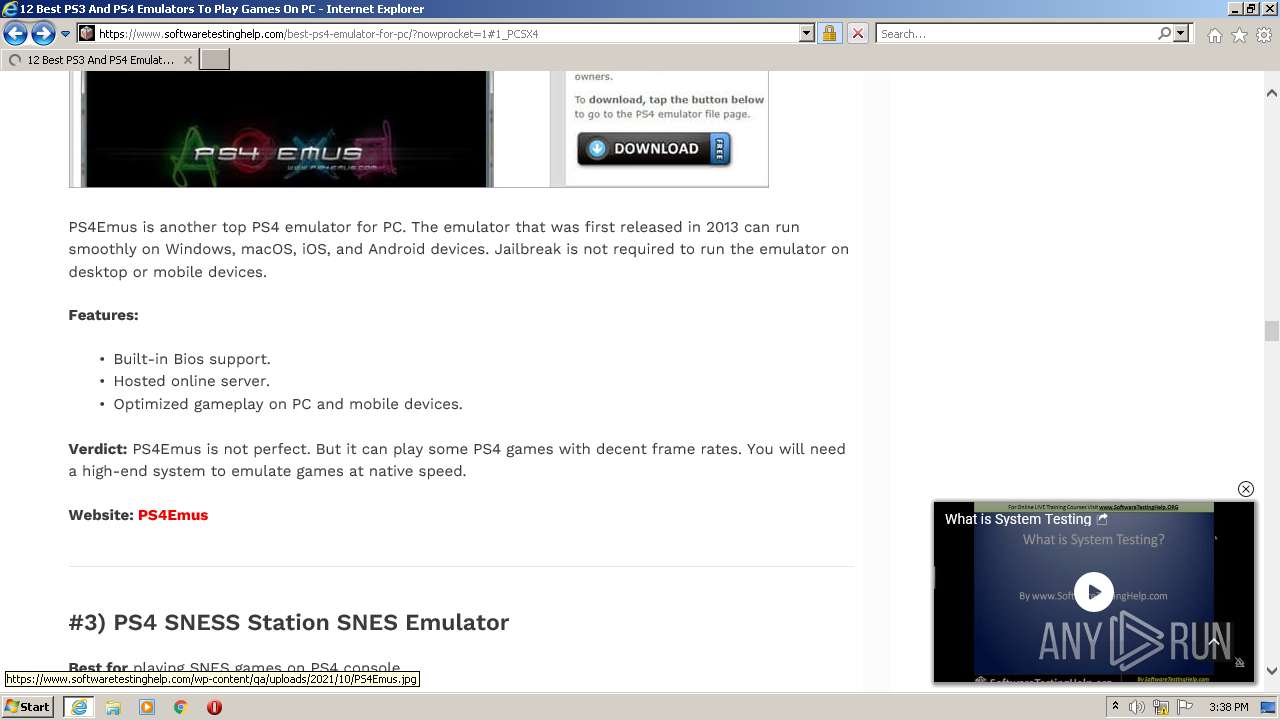The width and height of the screenshot is (1280, 720).
Task: Click the Built-in Bios support bullet
Action: point(192,359)
